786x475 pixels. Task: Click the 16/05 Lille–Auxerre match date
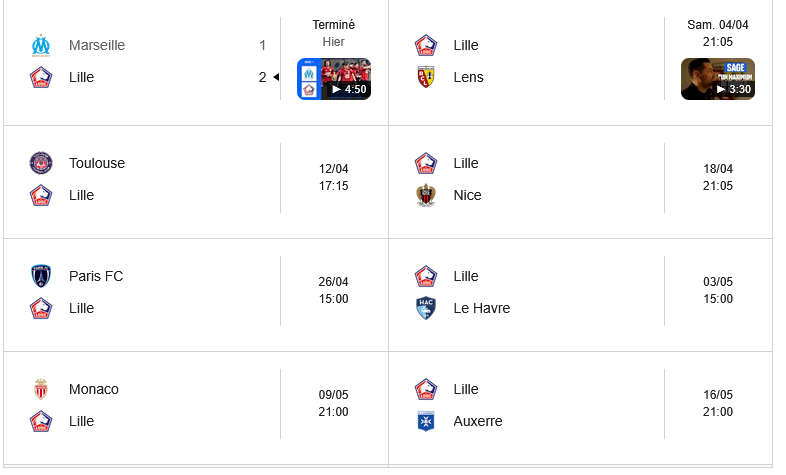point(718,395)
